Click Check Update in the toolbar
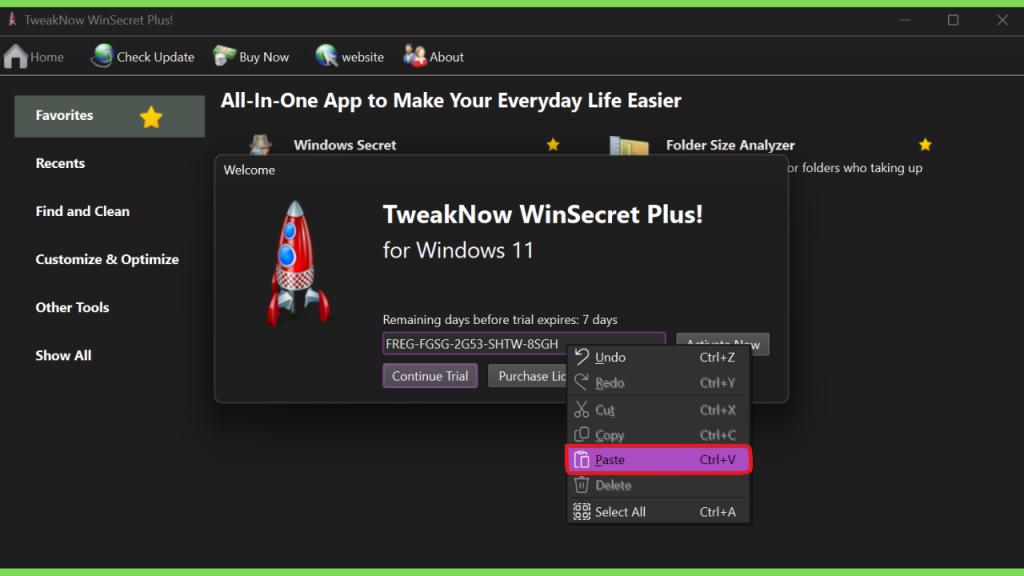The width and height of the screenshot is (1024, 576). click(x=142, y=57)
